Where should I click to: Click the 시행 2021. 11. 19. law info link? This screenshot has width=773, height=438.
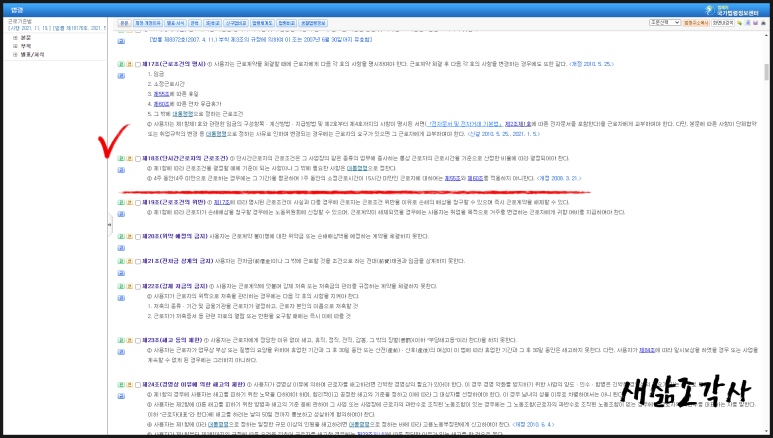tap(57, 29)
